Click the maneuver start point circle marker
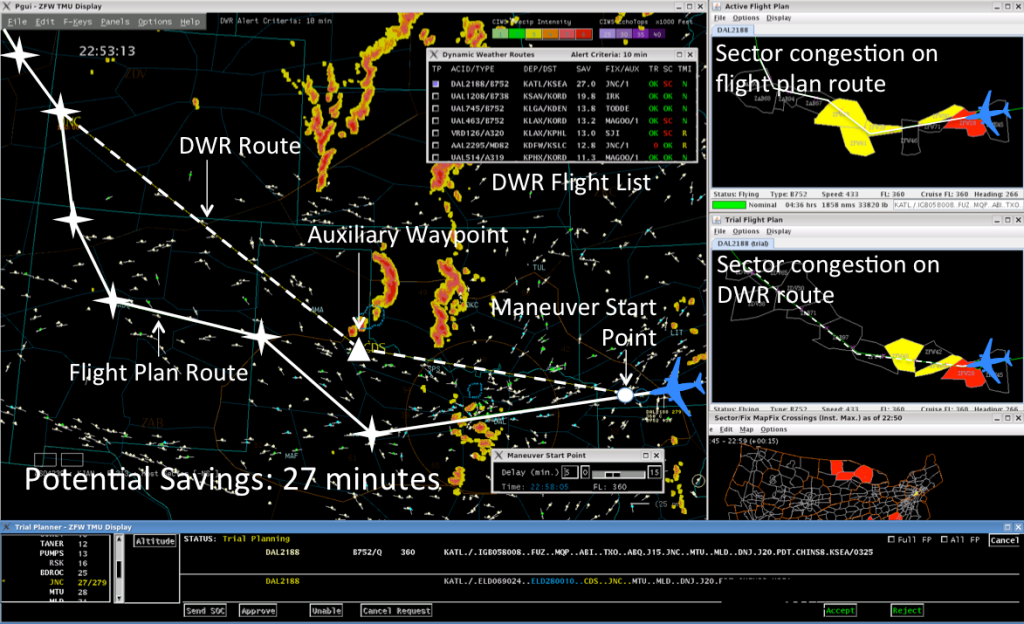The image size is (1024, 624). pos(625,395)
